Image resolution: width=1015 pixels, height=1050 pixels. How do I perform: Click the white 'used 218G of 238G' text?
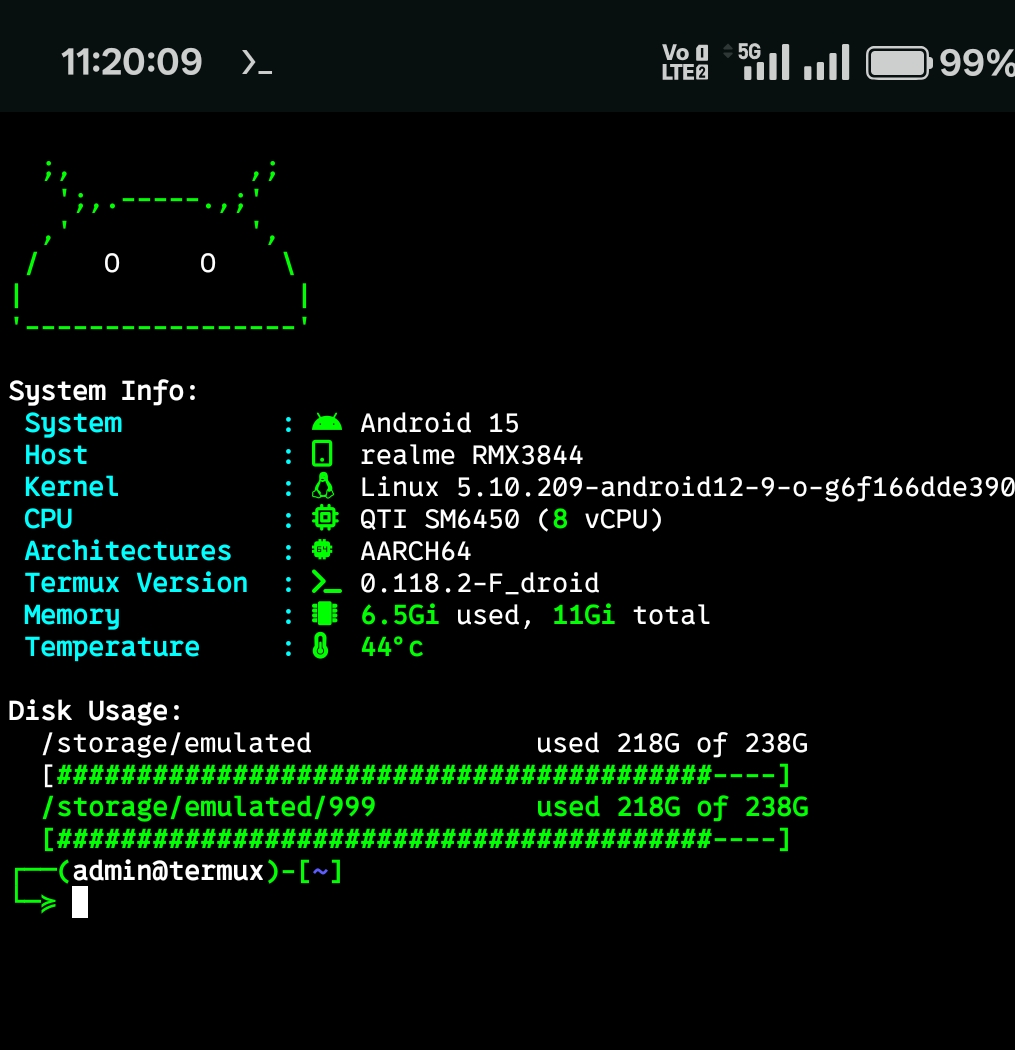coord(672,743)
